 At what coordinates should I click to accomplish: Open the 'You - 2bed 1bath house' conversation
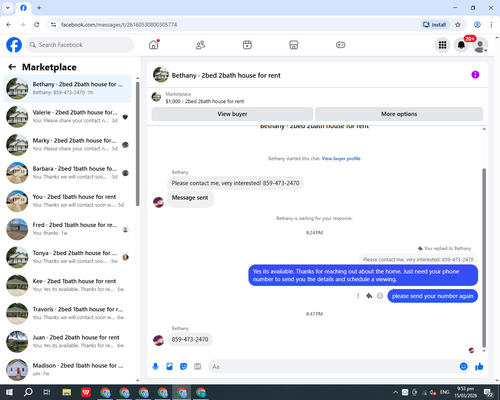[x=67, y=201]
